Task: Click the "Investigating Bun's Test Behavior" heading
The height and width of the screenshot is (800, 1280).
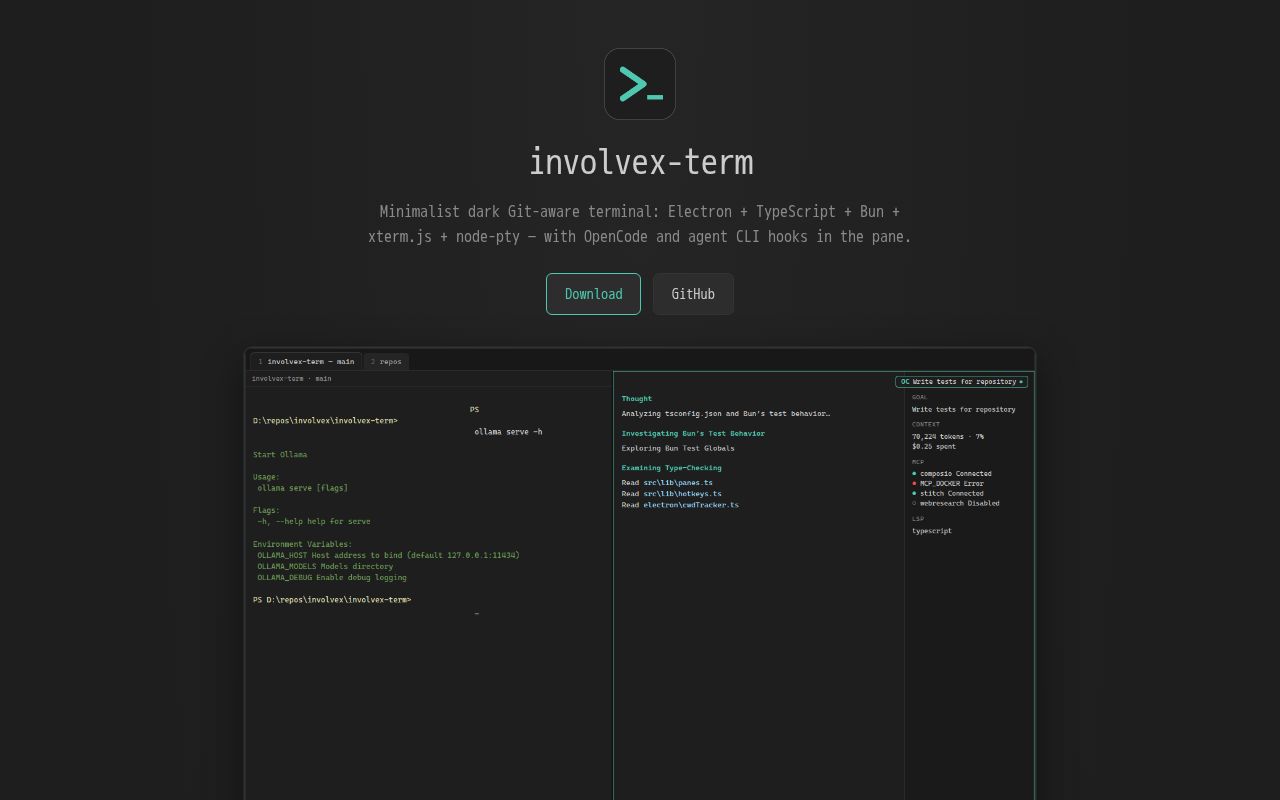Action: coord(693,434)
